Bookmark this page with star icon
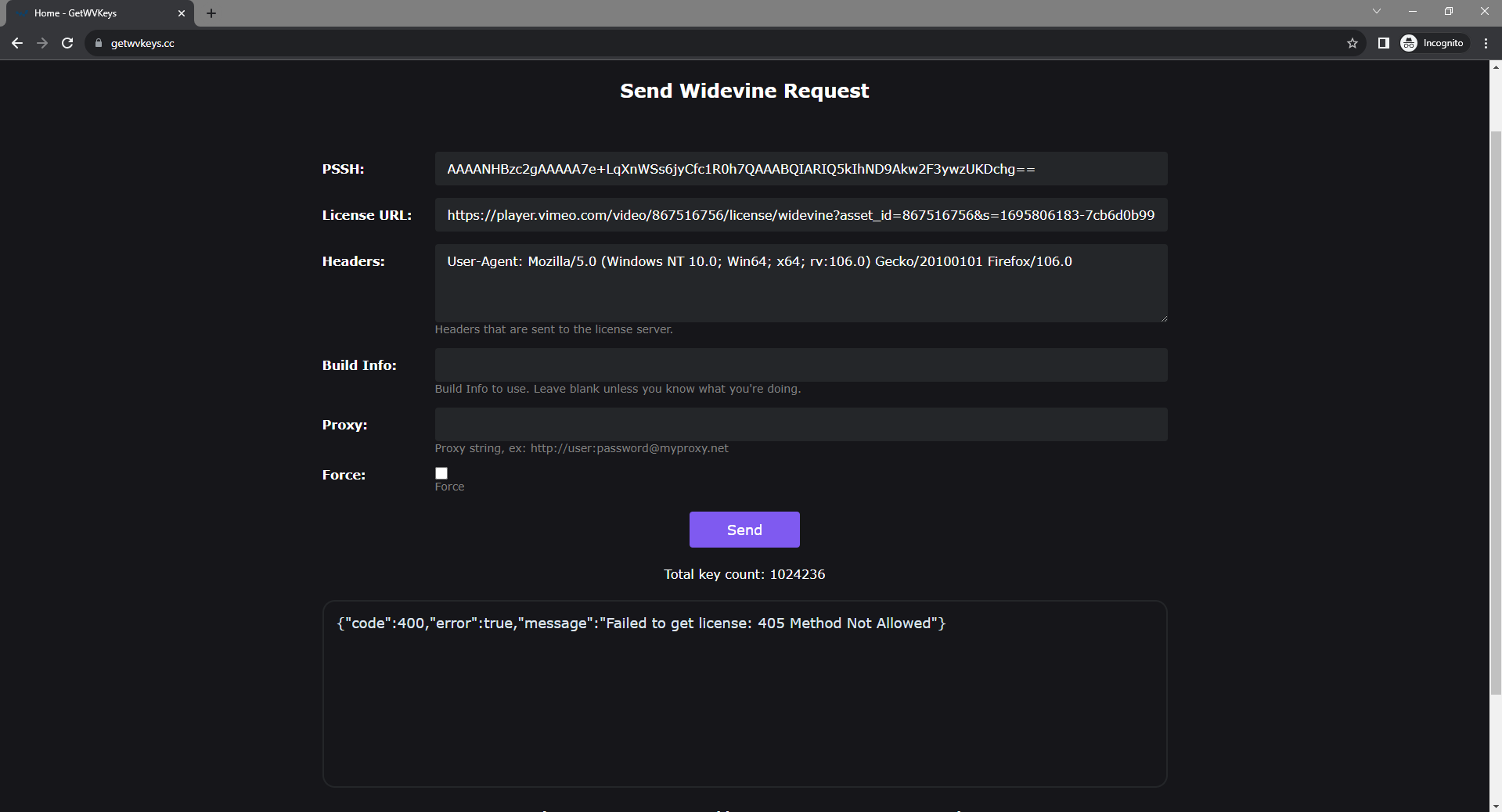Image resolution: width=1502 pixels, height=812 pixels. click(x=1352, y=43)
